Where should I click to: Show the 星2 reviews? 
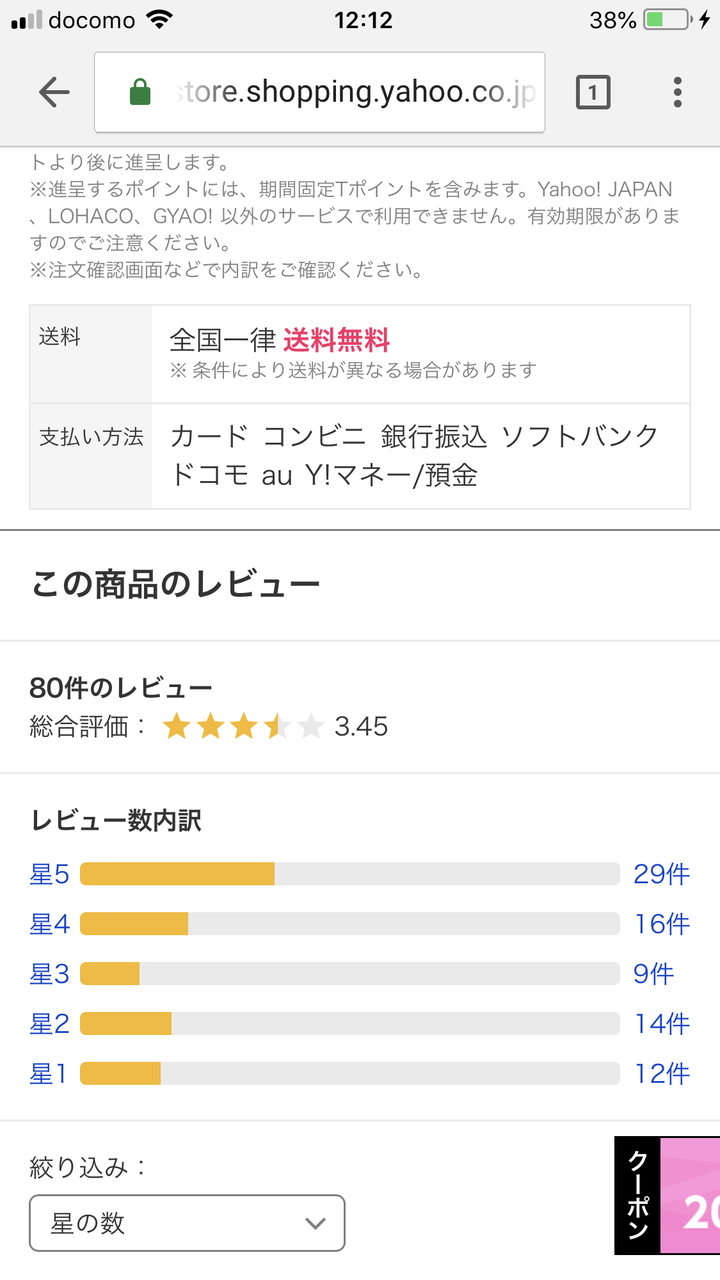(x=49, y=1024)
